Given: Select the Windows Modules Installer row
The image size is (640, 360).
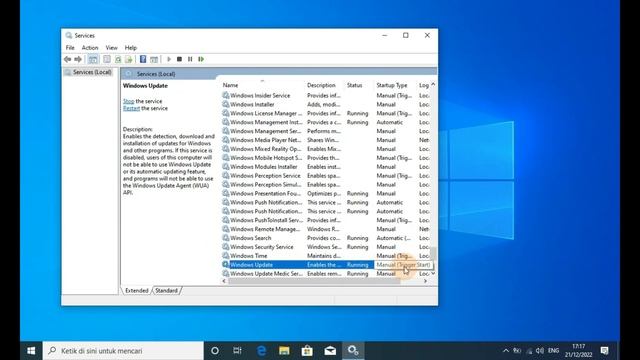Looking at the screenshot, I should tap(326, 167).
